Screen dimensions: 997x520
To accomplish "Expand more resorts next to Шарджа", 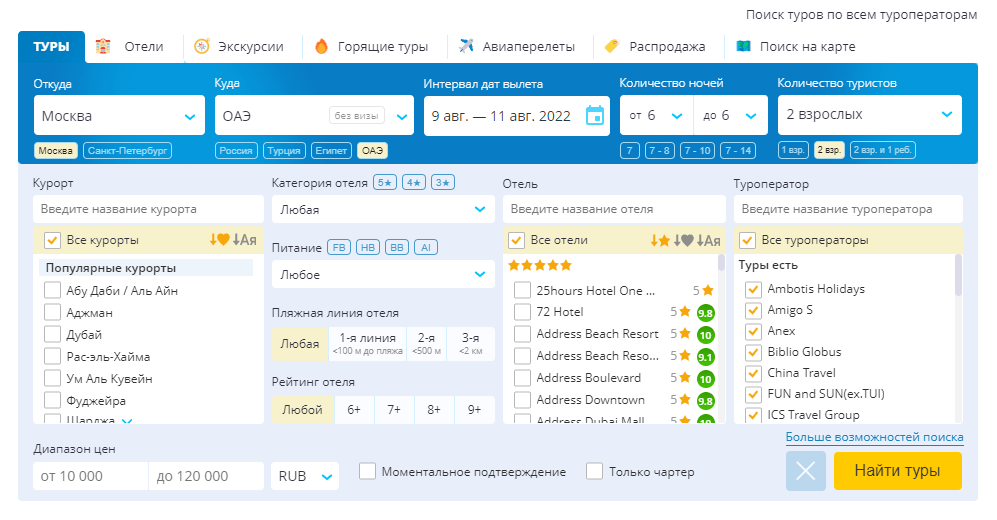I will tap(127, 421).
